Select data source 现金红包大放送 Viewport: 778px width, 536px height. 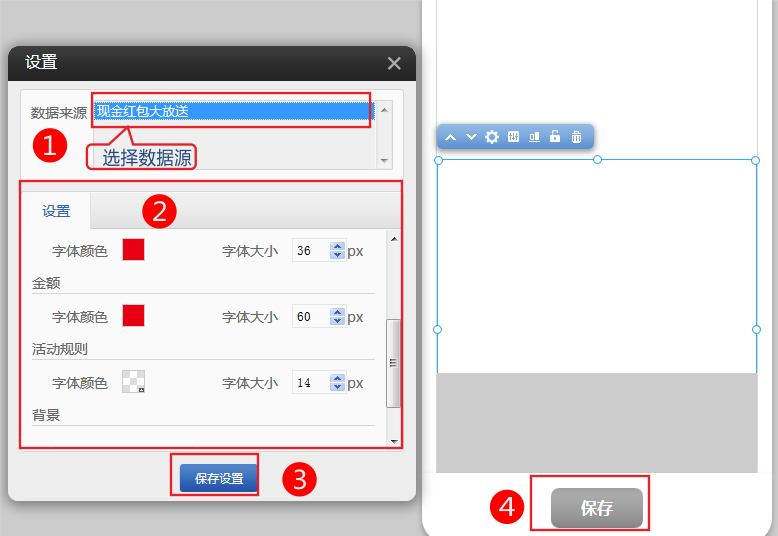point(232,111)
